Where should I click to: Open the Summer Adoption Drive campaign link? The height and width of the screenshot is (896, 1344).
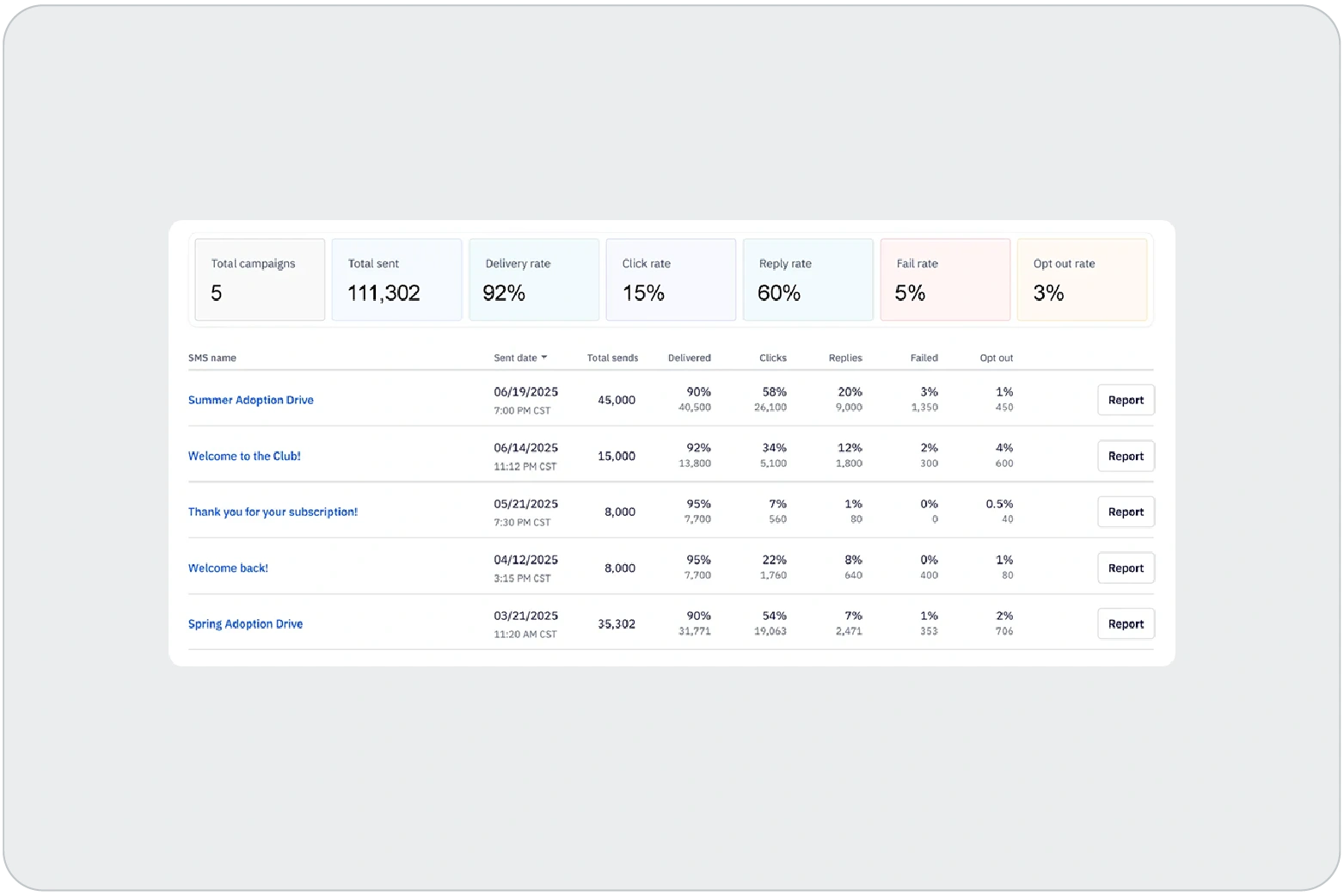[250, 400]
